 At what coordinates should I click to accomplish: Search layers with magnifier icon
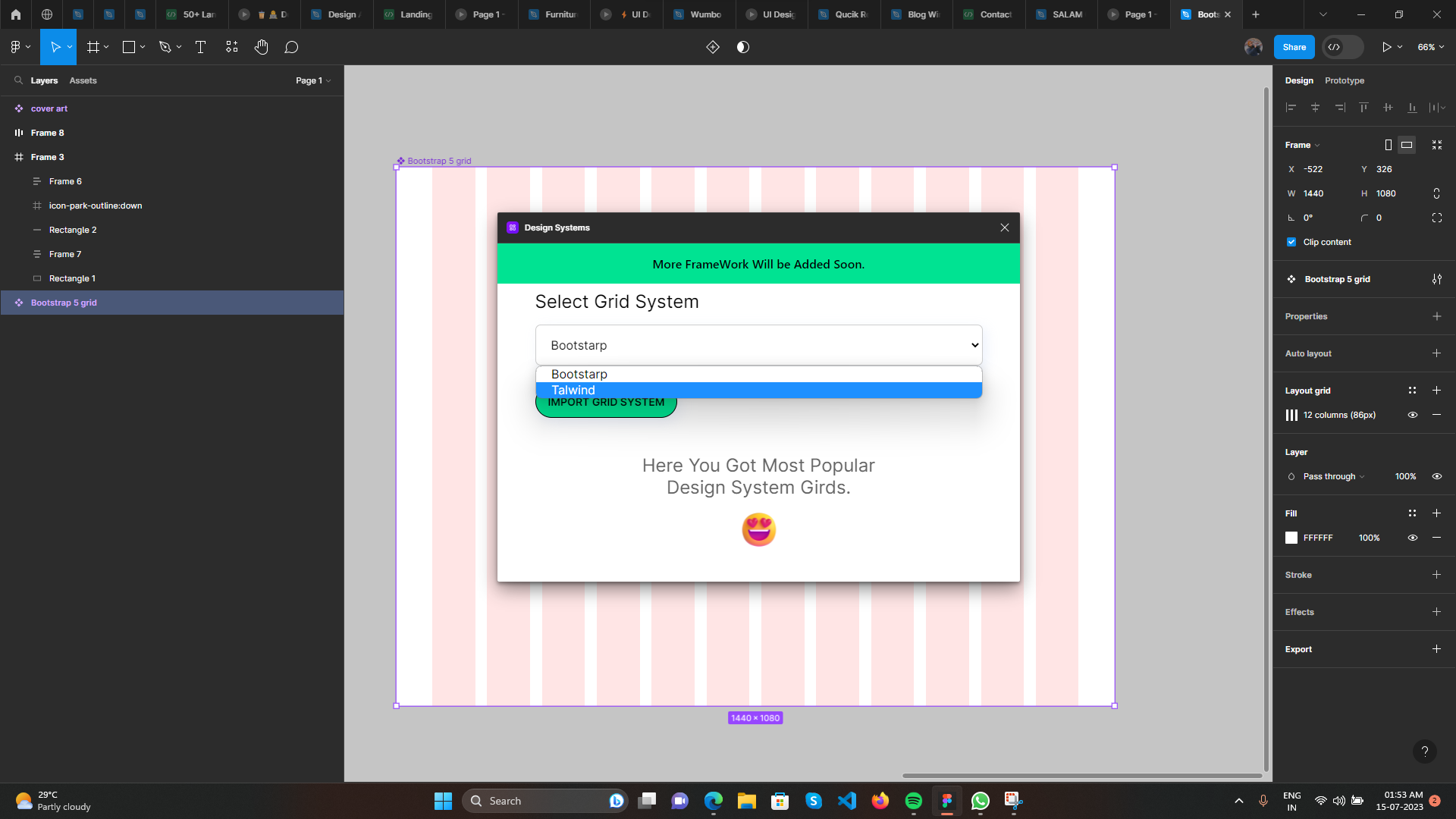click(x=18, y=80)
